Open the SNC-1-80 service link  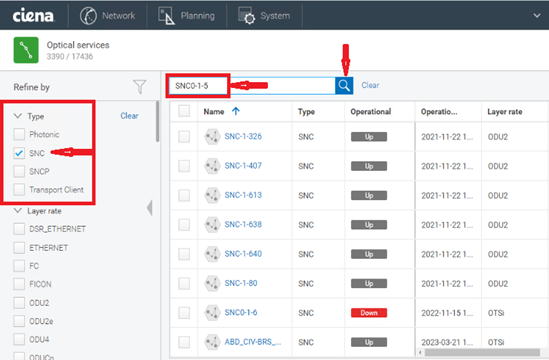[241, 283]
